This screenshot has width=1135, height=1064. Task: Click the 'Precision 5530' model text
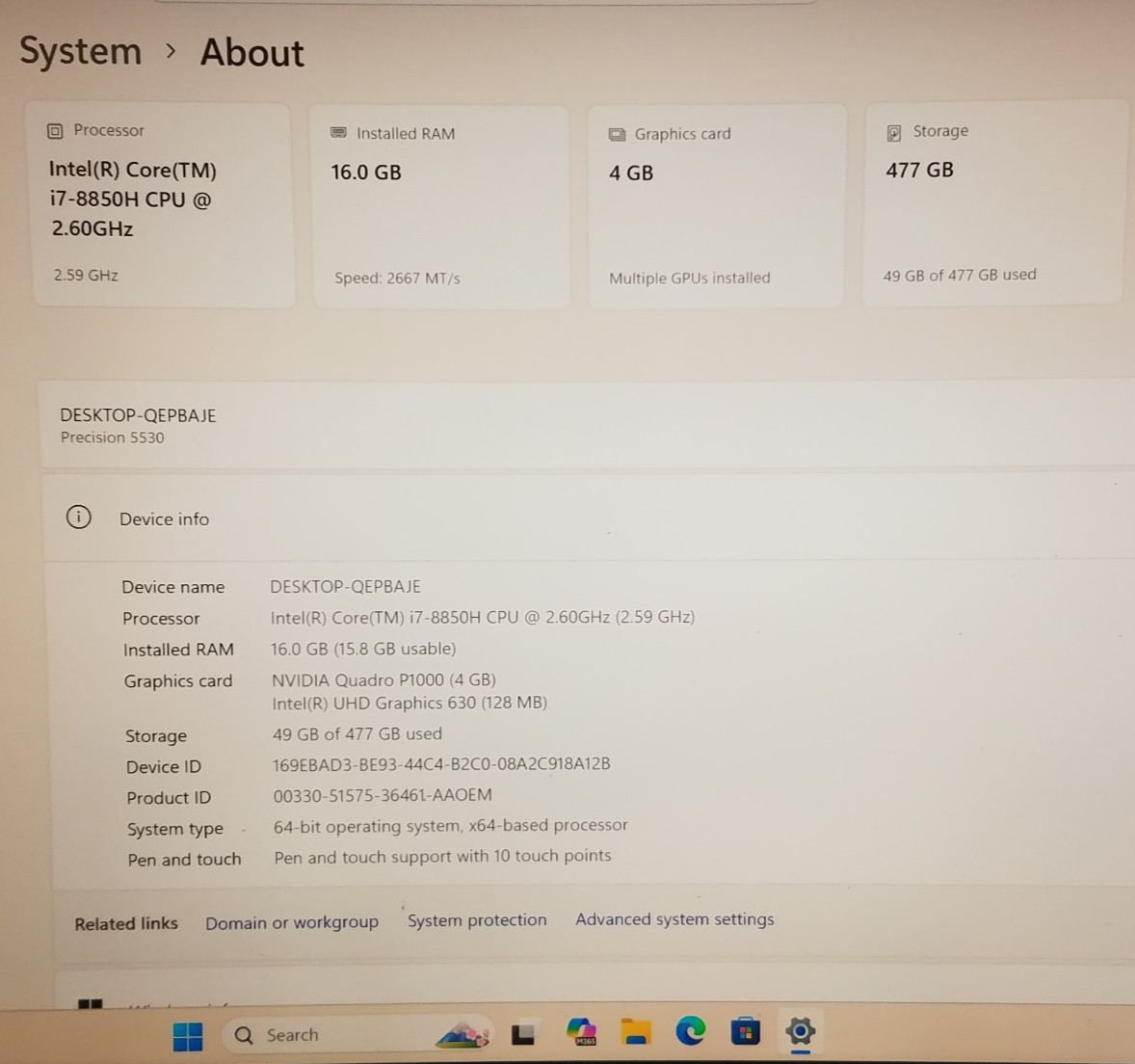pyautogui.click(x=112, y=438)
